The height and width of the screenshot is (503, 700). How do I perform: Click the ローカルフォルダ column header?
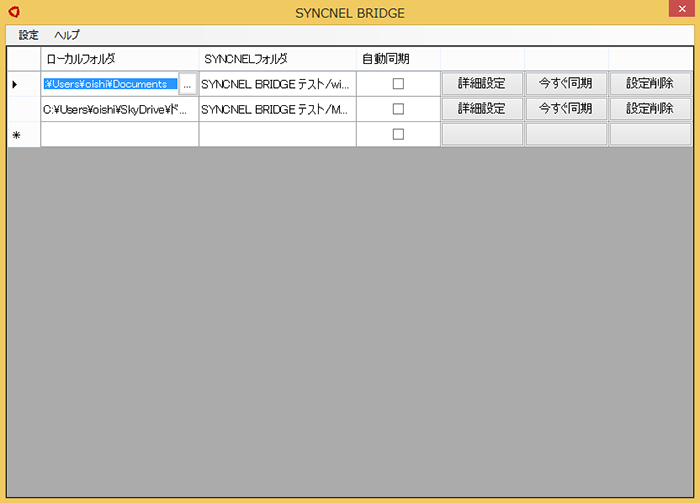point(120,59)
